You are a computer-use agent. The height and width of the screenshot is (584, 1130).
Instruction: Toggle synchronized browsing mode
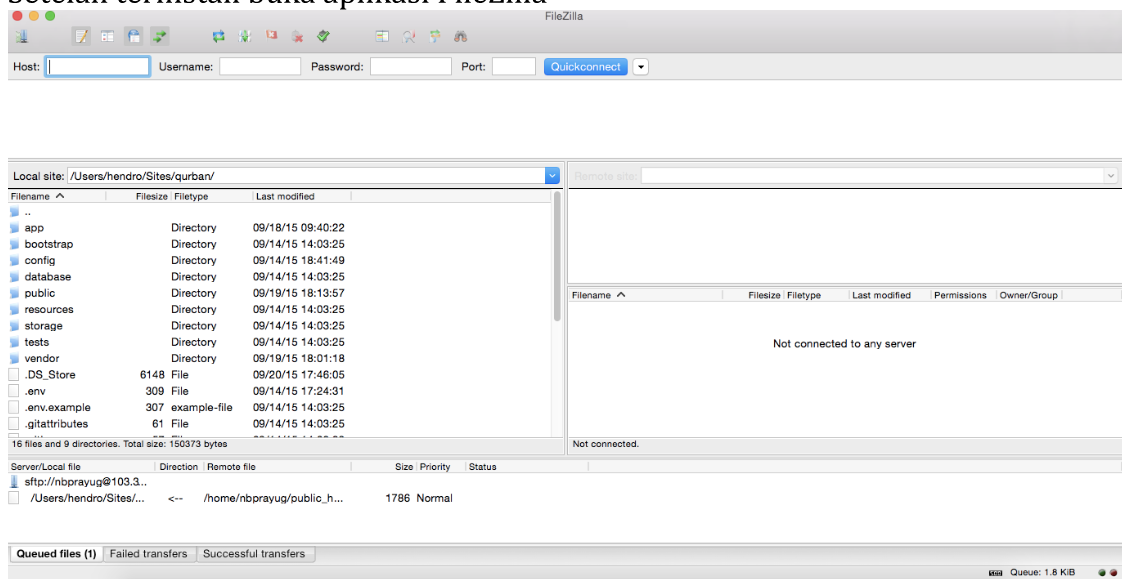(433, 33)
